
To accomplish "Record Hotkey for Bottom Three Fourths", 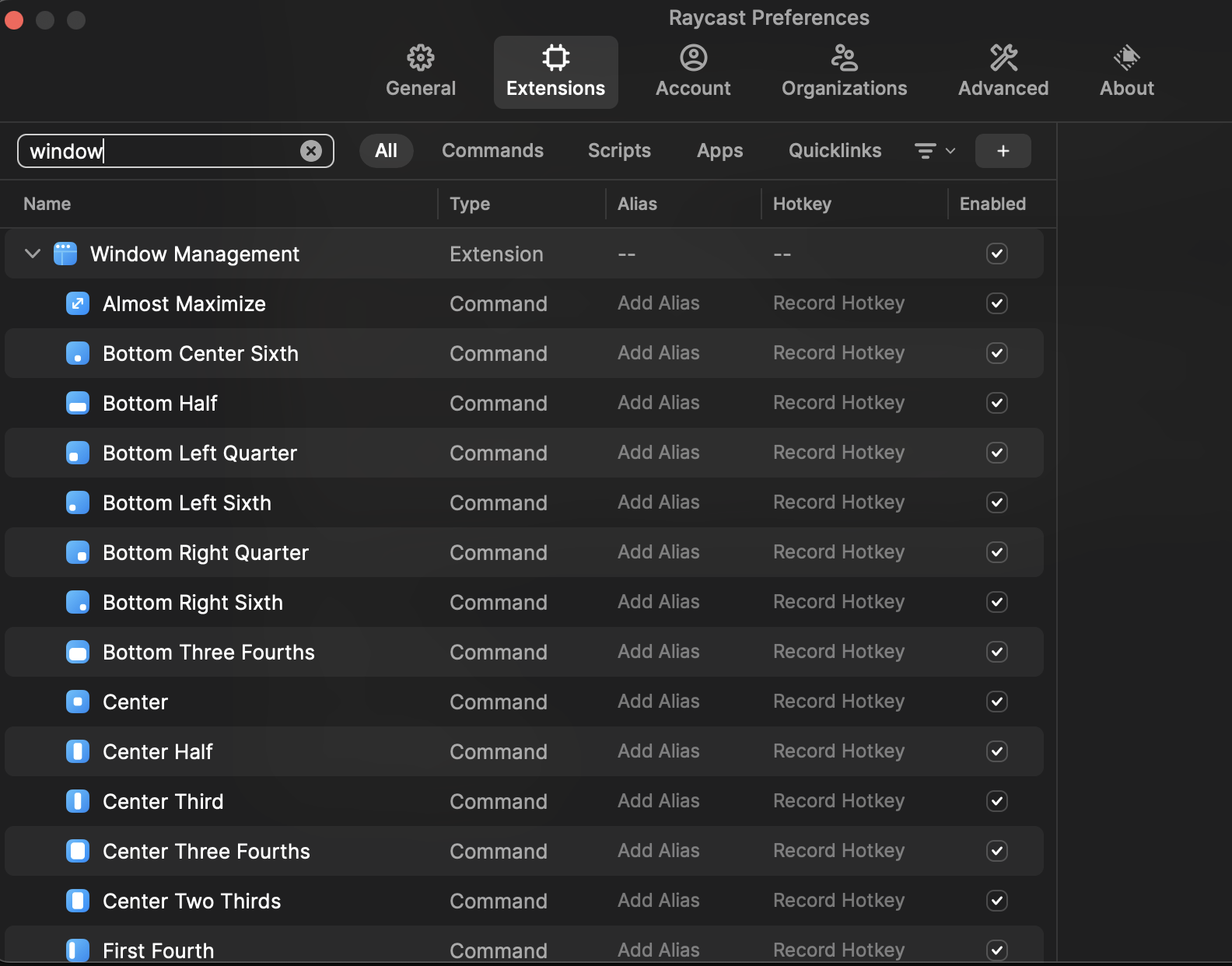I will point(838,652).
